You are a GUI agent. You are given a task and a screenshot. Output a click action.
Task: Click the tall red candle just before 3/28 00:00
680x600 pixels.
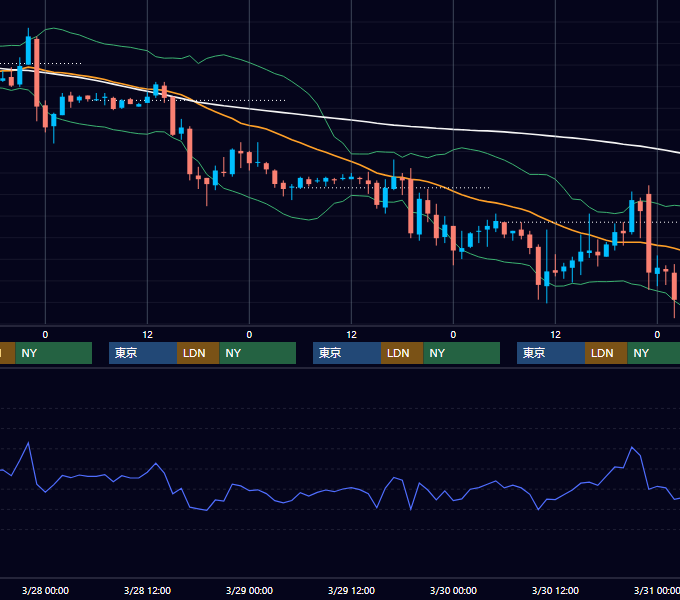click(x=37, y=72)
